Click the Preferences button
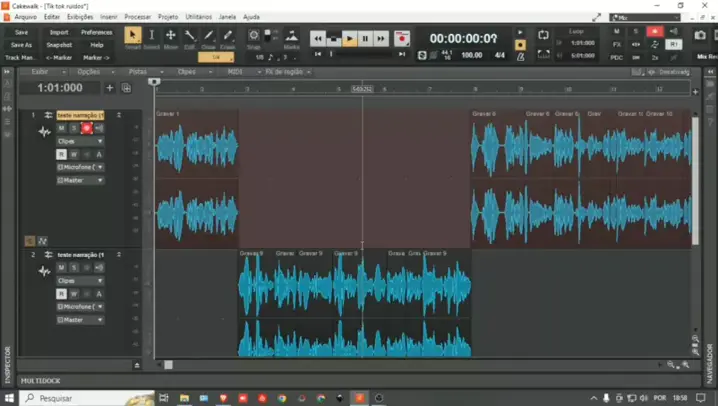The image size is (718, 406). pos(97,32)
